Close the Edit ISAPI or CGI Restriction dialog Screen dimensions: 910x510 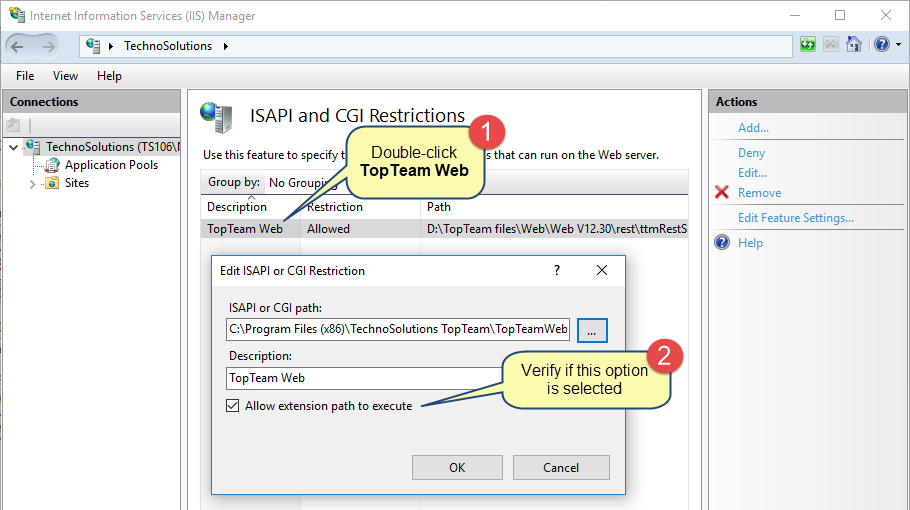tap(602, 270)
